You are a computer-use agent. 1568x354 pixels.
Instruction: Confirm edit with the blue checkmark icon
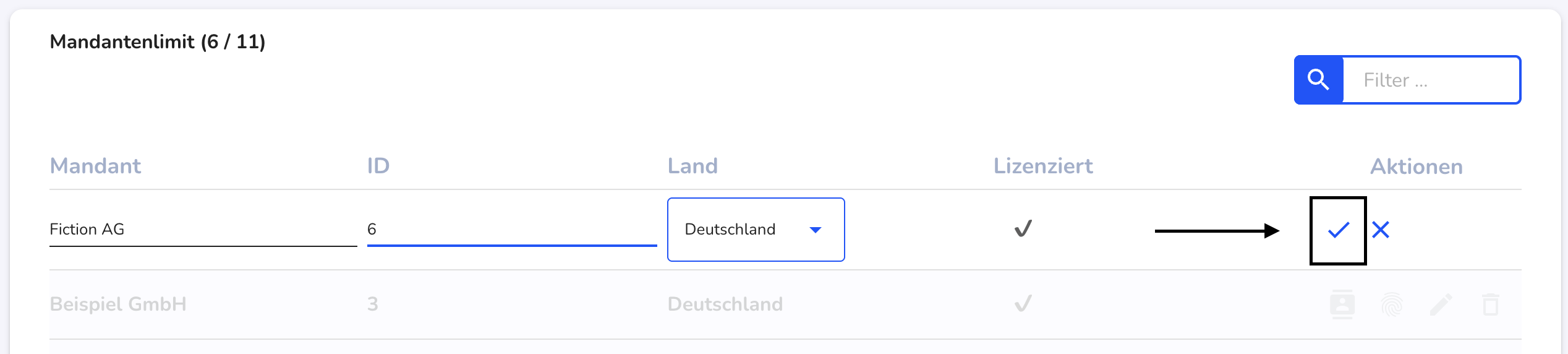pos(1339,230)
